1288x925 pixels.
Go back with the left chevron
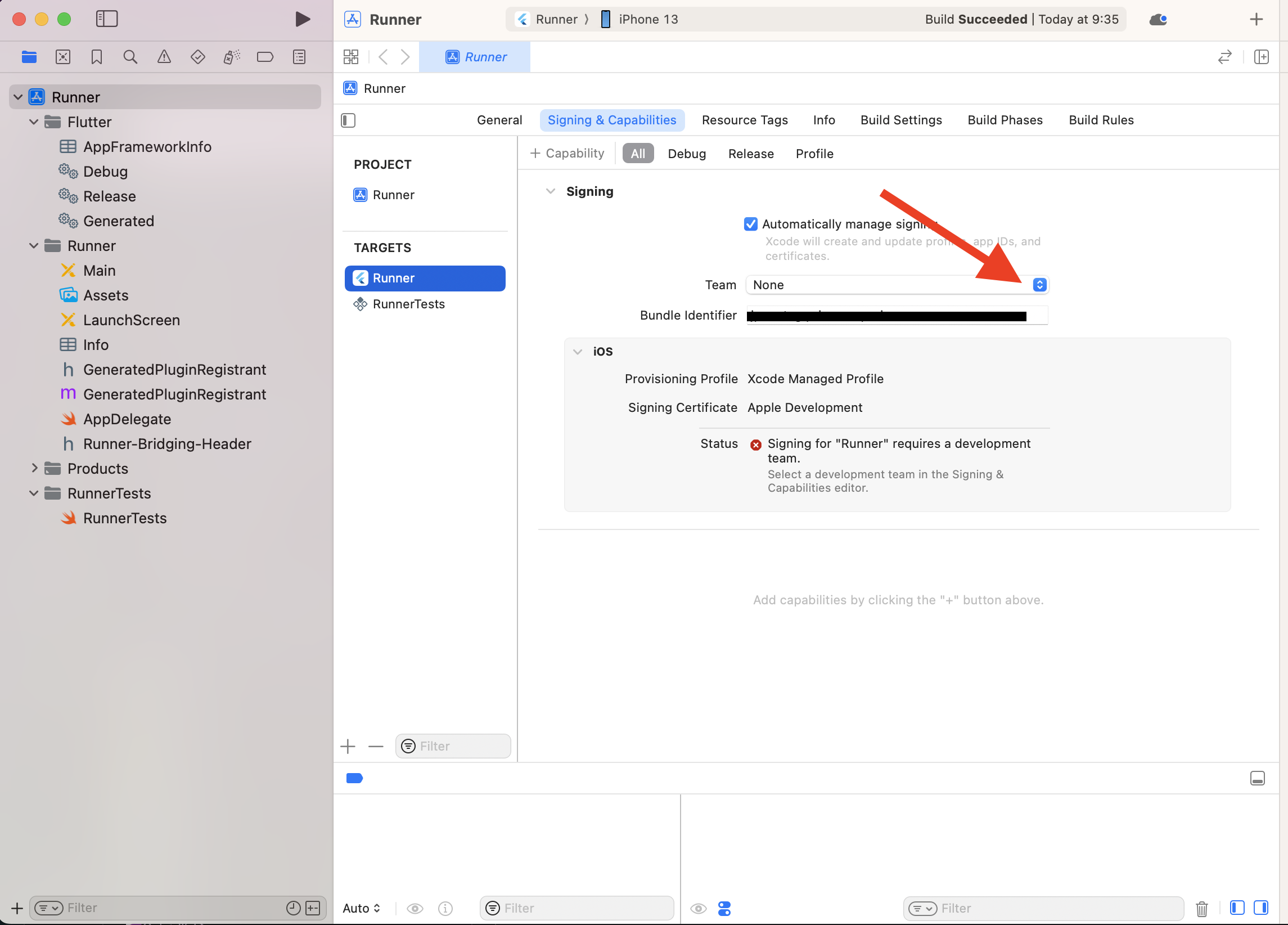[384, 57]
